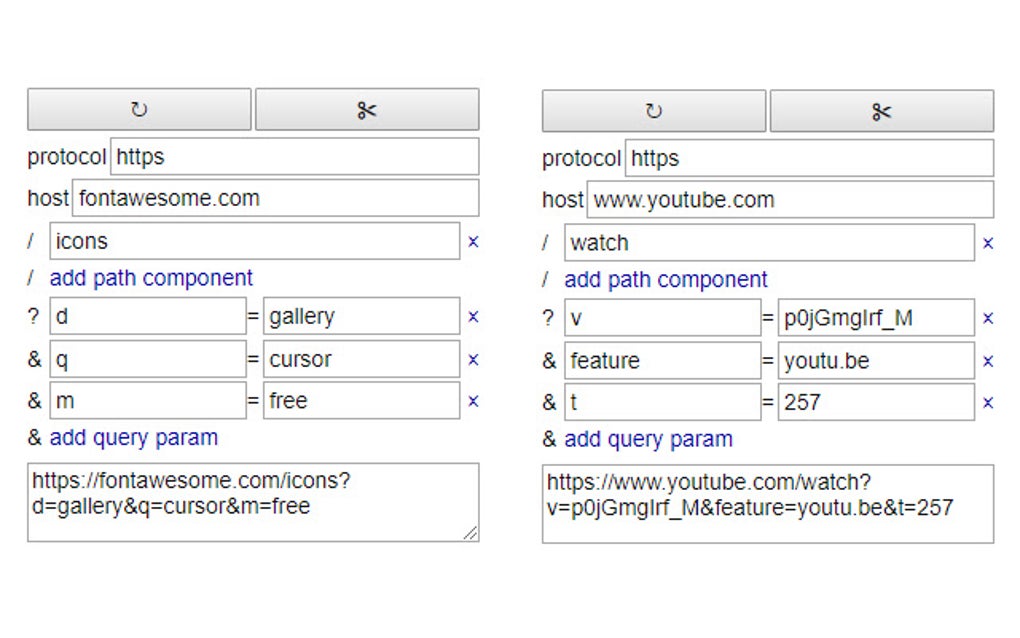
Task: Delete the "watch" path component
Action: 987,242
